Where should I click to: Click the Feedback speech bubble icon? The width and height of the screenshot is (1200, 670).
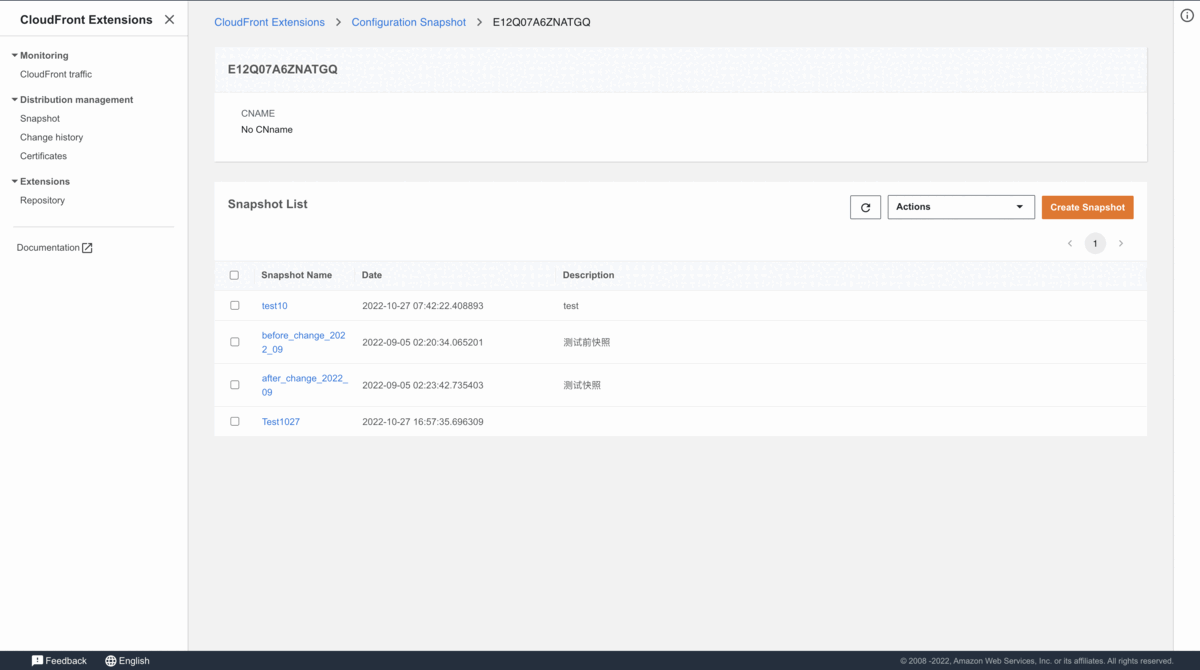click(37, 661)
